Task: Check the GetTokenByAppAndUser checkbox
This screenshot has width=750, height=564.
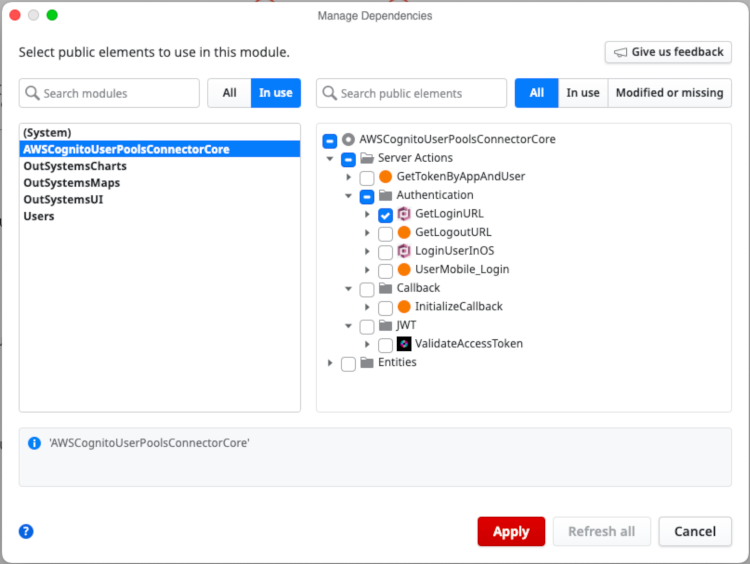Action: (367, 178)
